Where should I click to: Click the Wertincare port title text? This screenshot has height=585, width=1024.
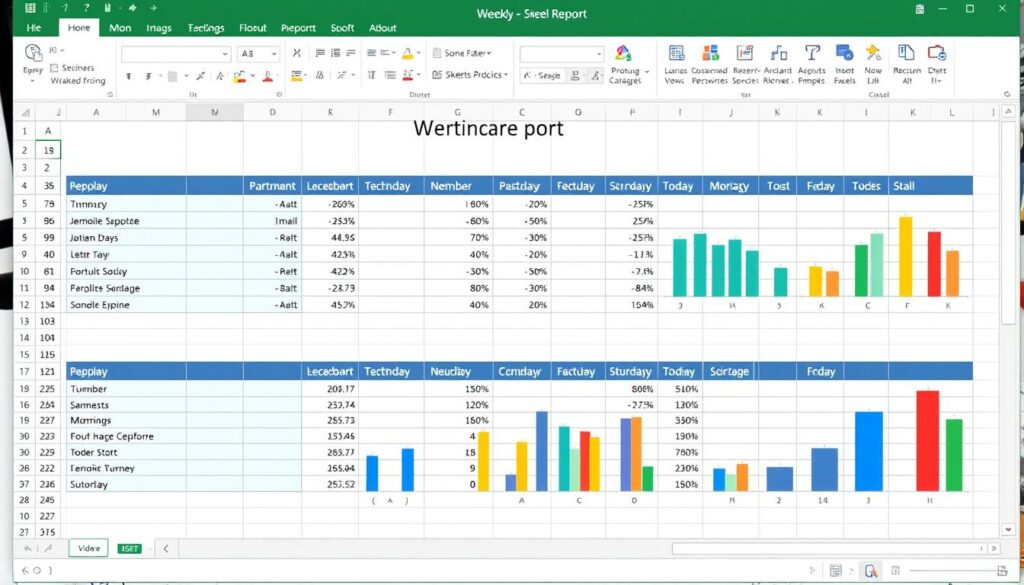488,128
